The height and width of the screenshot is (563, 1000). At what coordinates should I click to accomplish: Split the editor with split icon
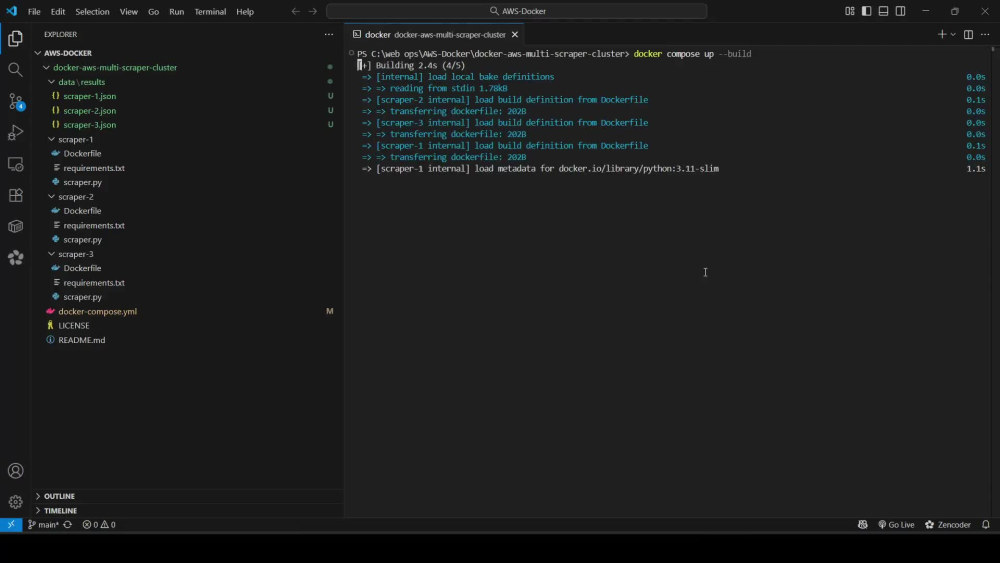[968, 34]
